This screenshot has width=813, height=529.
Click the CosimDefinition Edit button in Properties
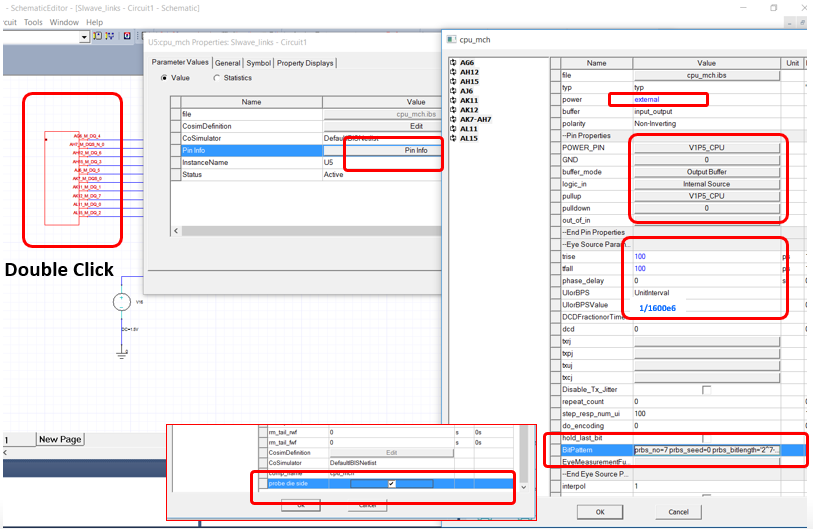click(x=382, y=126)
